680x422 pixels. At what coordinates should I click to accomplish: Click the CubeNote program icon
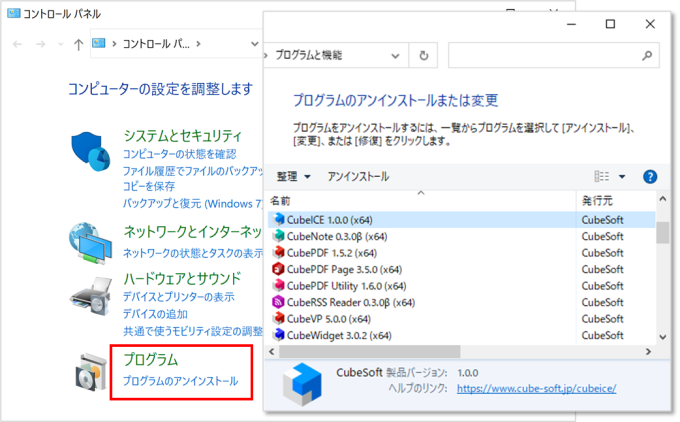[x=279, y=236]
